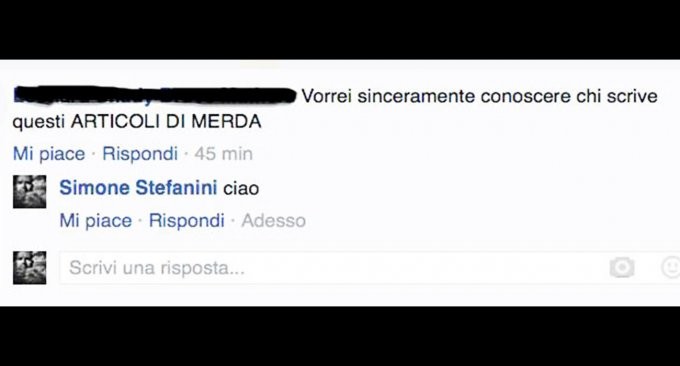This screenshot has width=680, height=366.
Task: Reply via Rispondi next to 45 min
Action: click(x=140, y=154)
